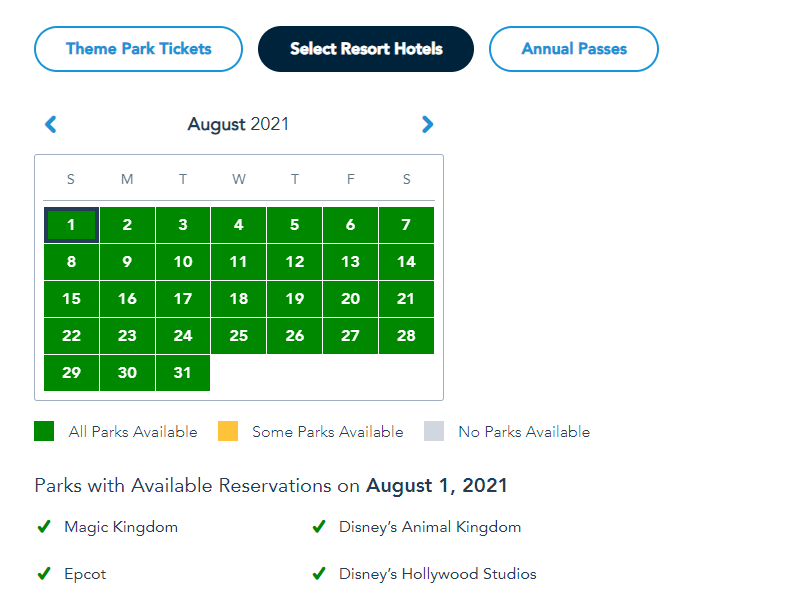Click the August 2021 month heading

click(x=238, y=125)
